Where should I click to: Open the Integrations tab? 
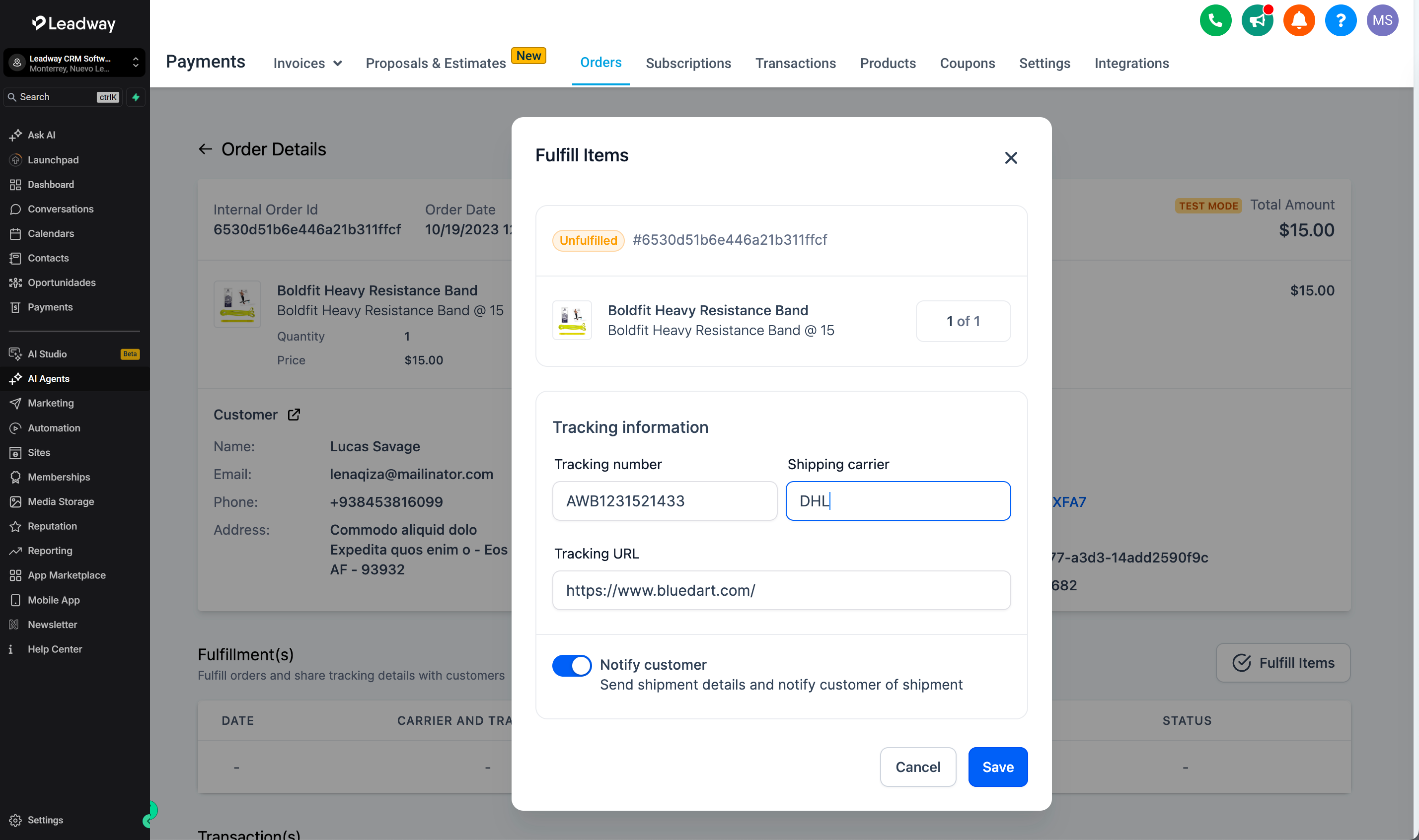click(x=1131, y=64)
